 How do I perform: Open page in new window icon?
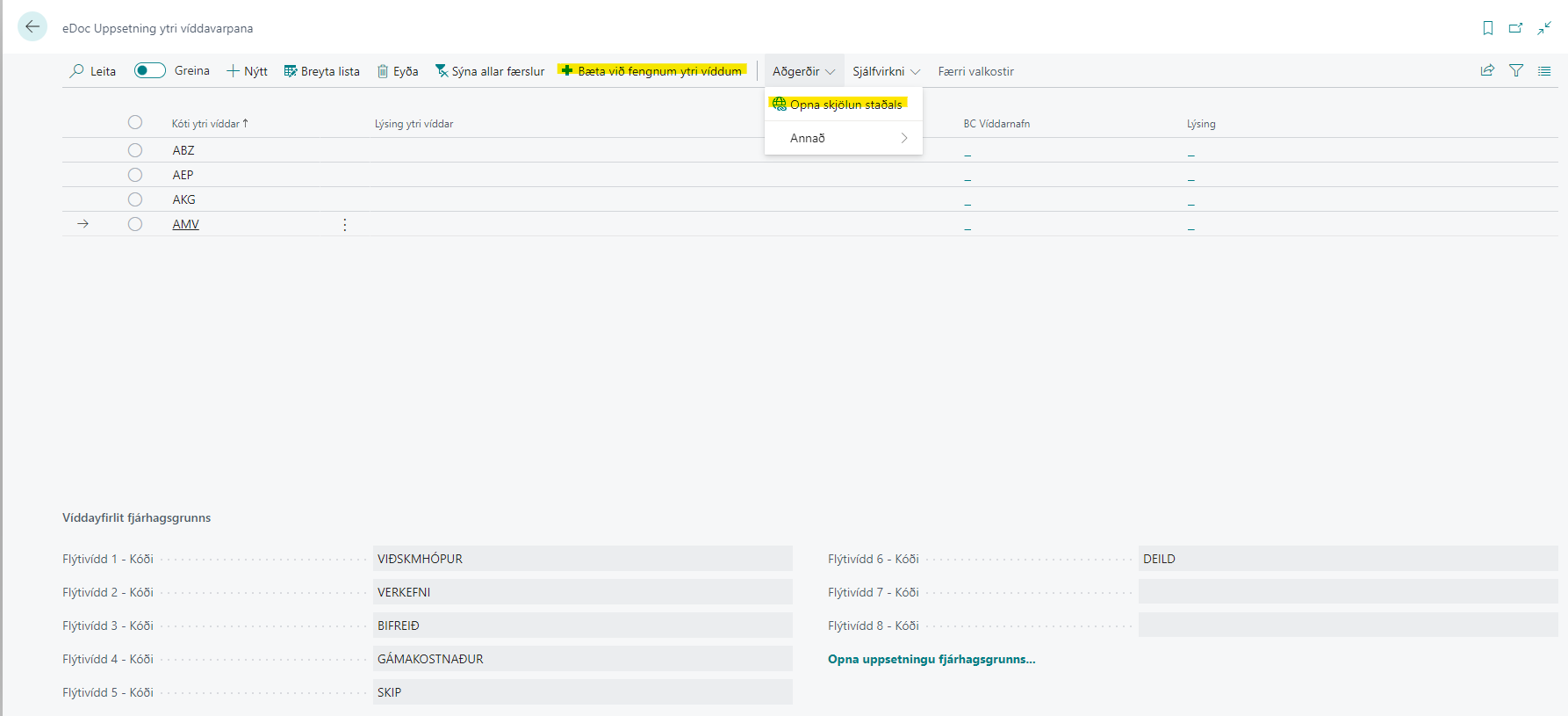pos(1515,28)
